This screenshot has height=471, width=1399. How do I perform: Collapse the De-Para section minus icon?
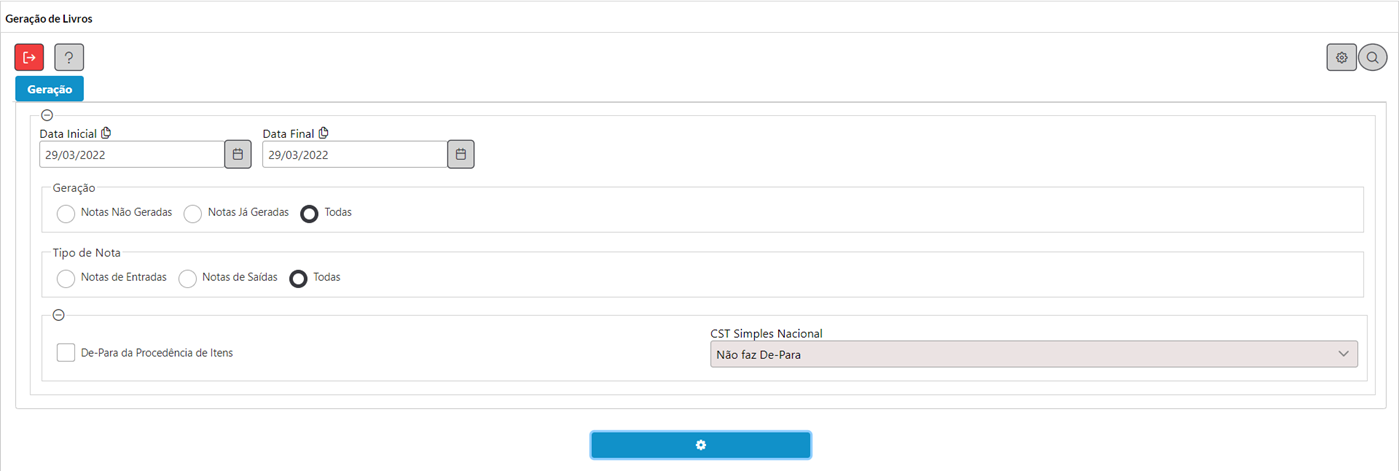58,315
